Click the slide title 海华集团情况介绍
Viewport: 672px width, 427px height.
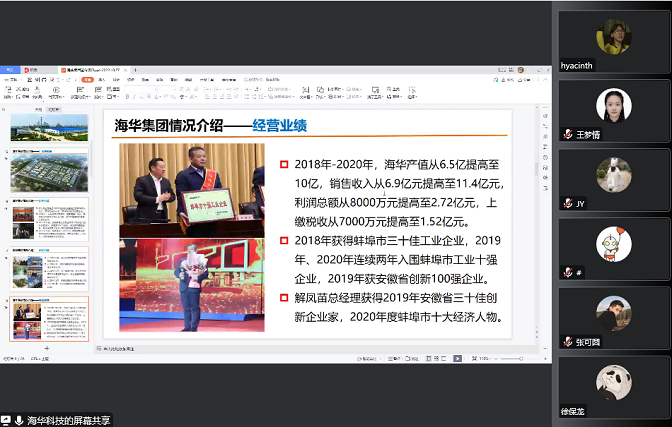(x=169, y=125)
